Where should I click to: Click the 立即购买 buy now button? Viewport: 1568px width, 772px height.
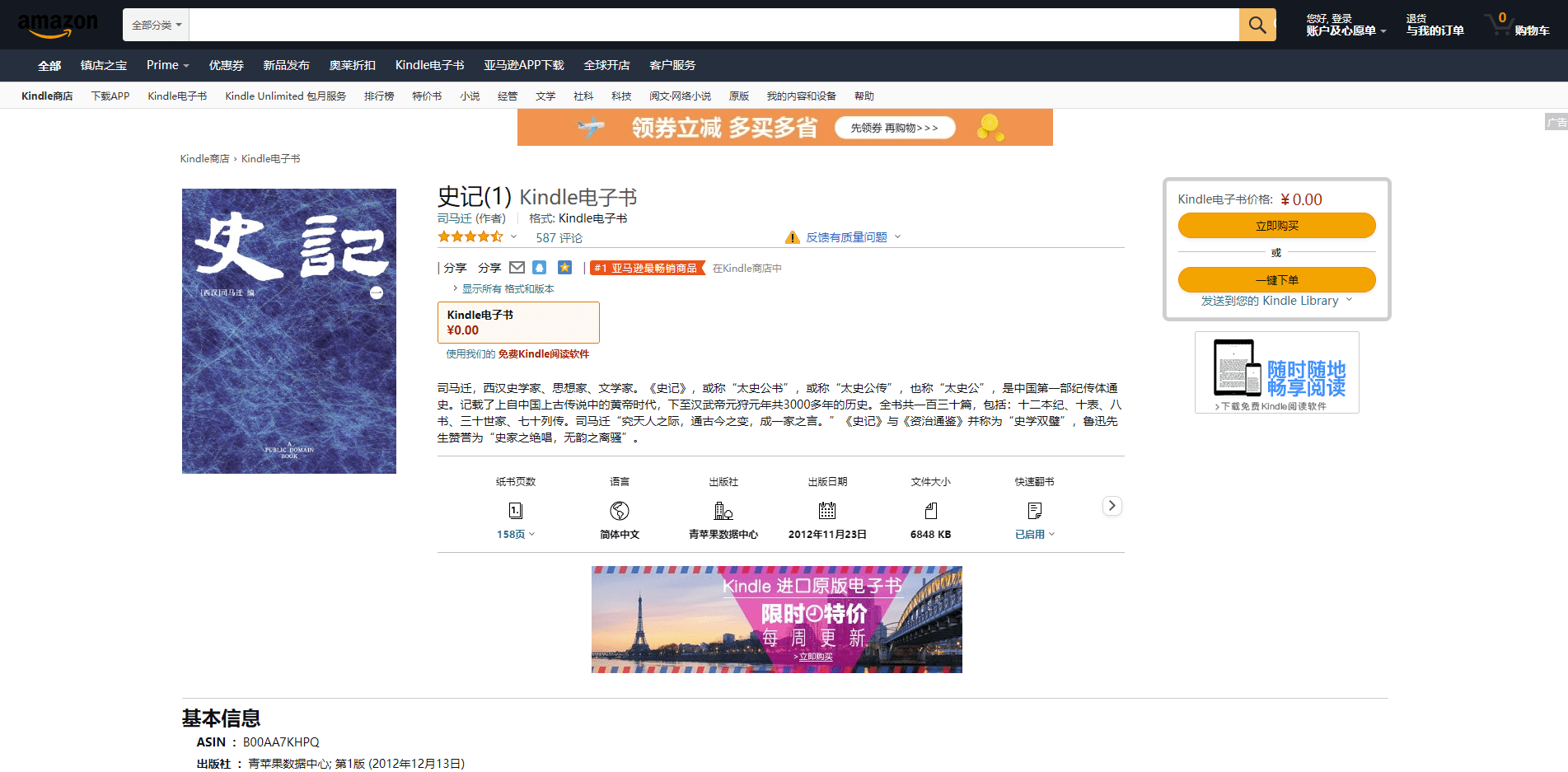click(1276, 226)
